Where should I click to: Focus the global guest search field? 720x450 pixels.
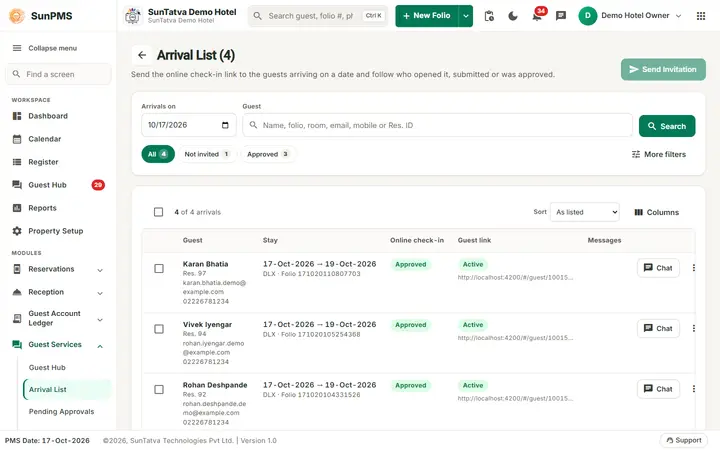click(x=318, y=16)
